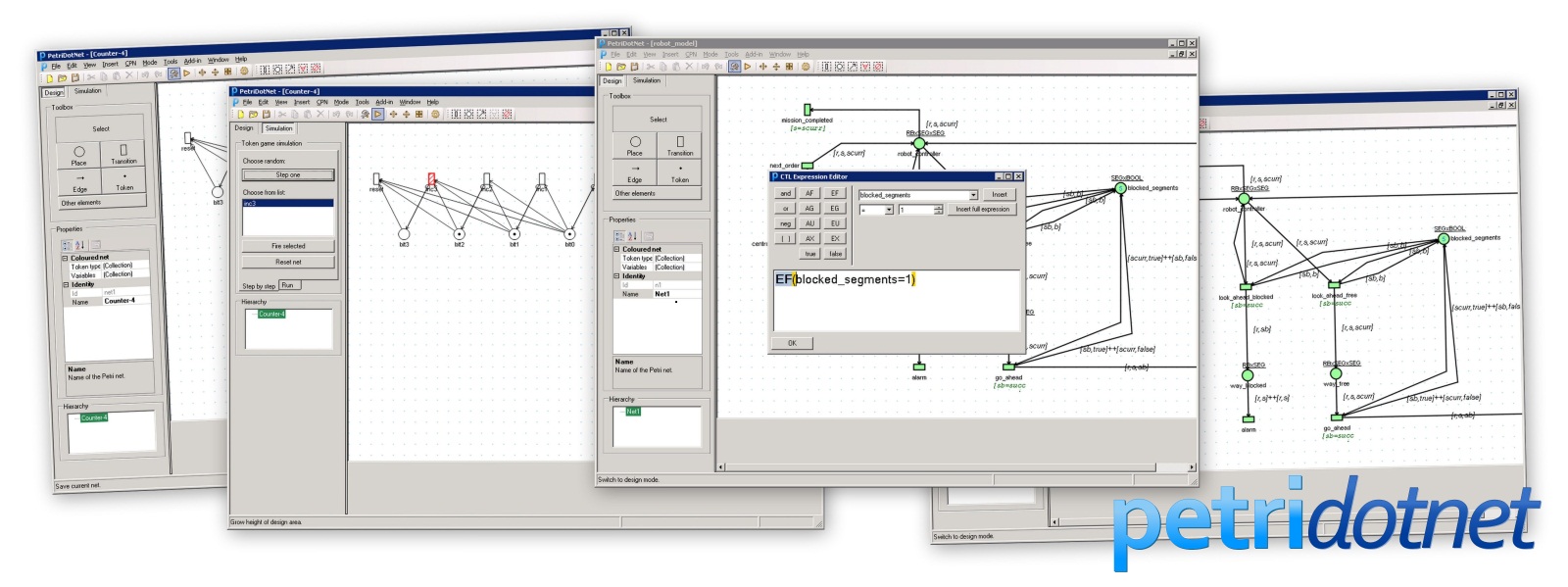Open the Tools menu in front Counter-4 window

click(362, 102)
